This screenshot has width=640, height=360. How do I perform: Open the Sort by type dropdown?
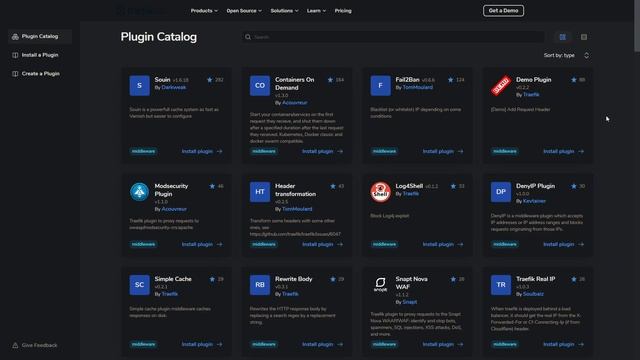coord(567,55)
